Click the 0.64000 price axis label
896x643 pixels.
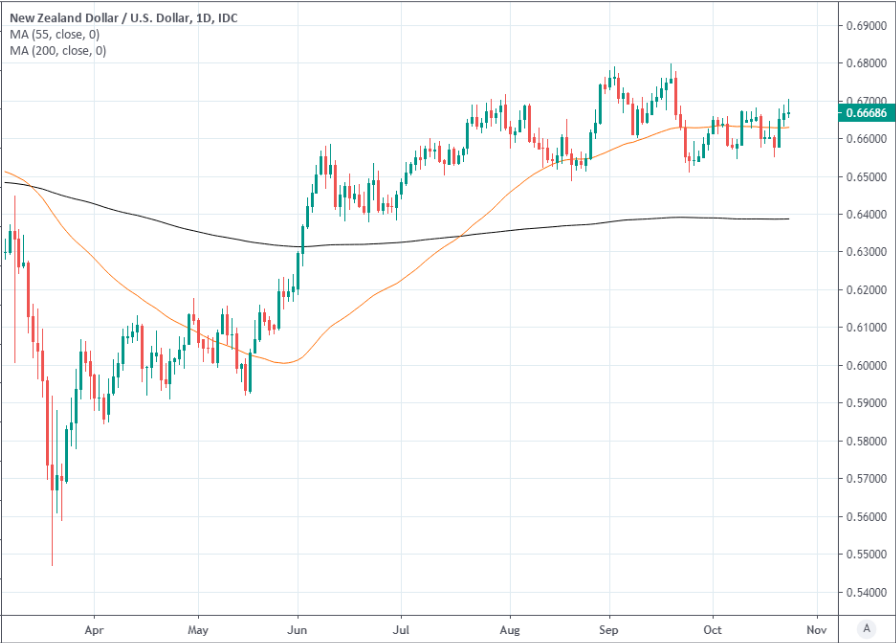click(x=865, y=214)
